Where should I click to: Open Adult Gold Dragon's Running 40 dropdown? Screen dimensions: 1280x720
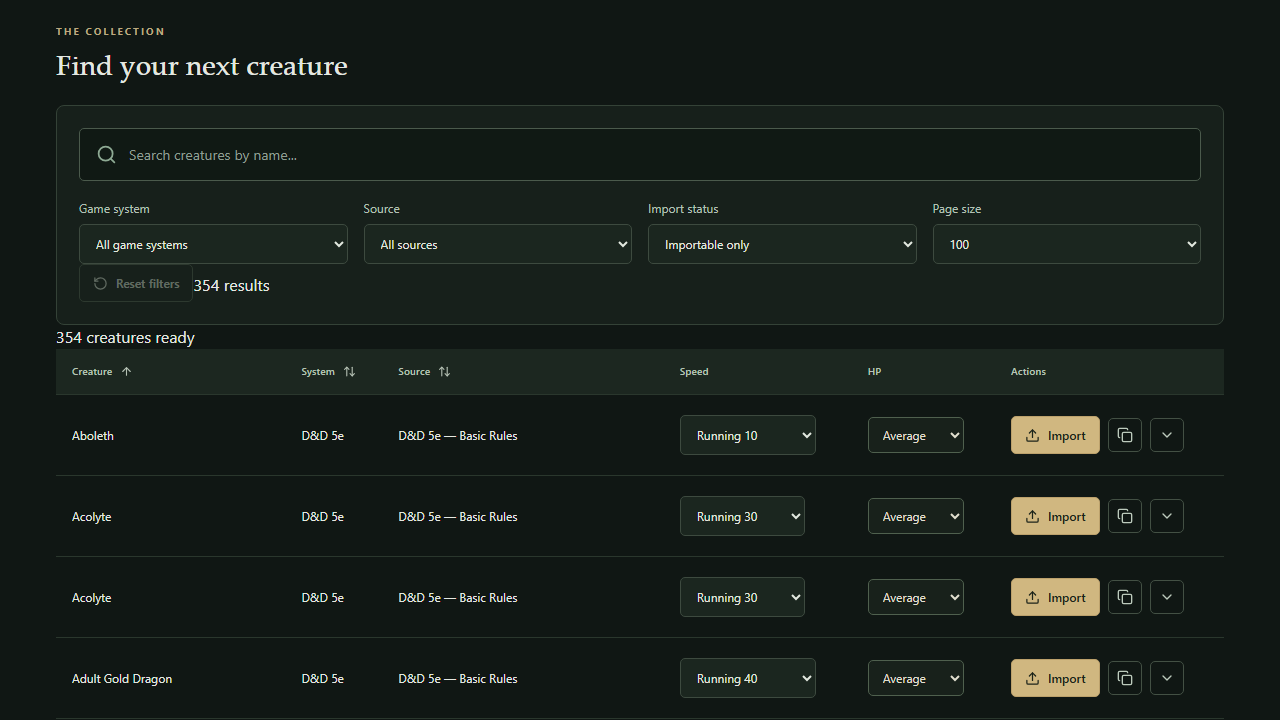(748, 679)
